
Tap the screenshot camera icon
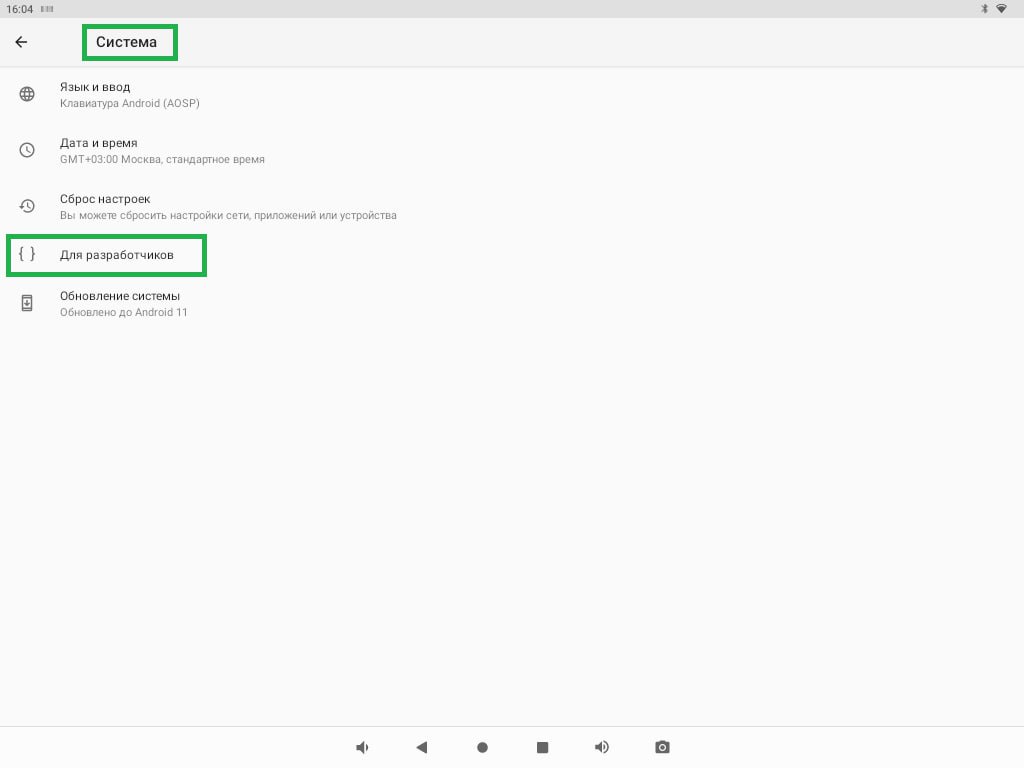click(662, 747)
